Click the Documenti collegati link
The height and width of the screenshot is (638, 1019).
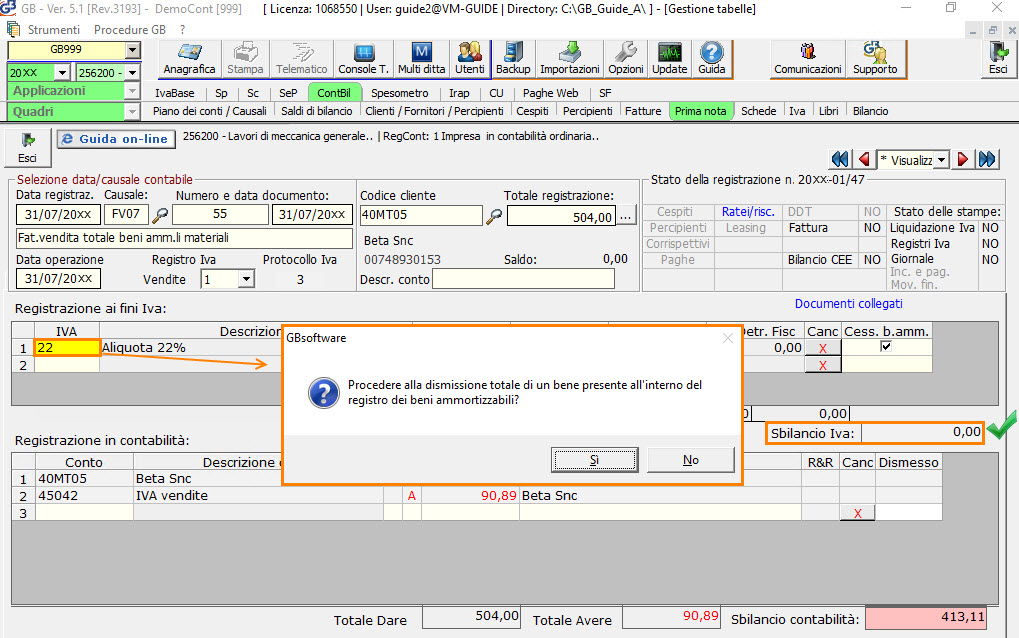click(848, 303)
